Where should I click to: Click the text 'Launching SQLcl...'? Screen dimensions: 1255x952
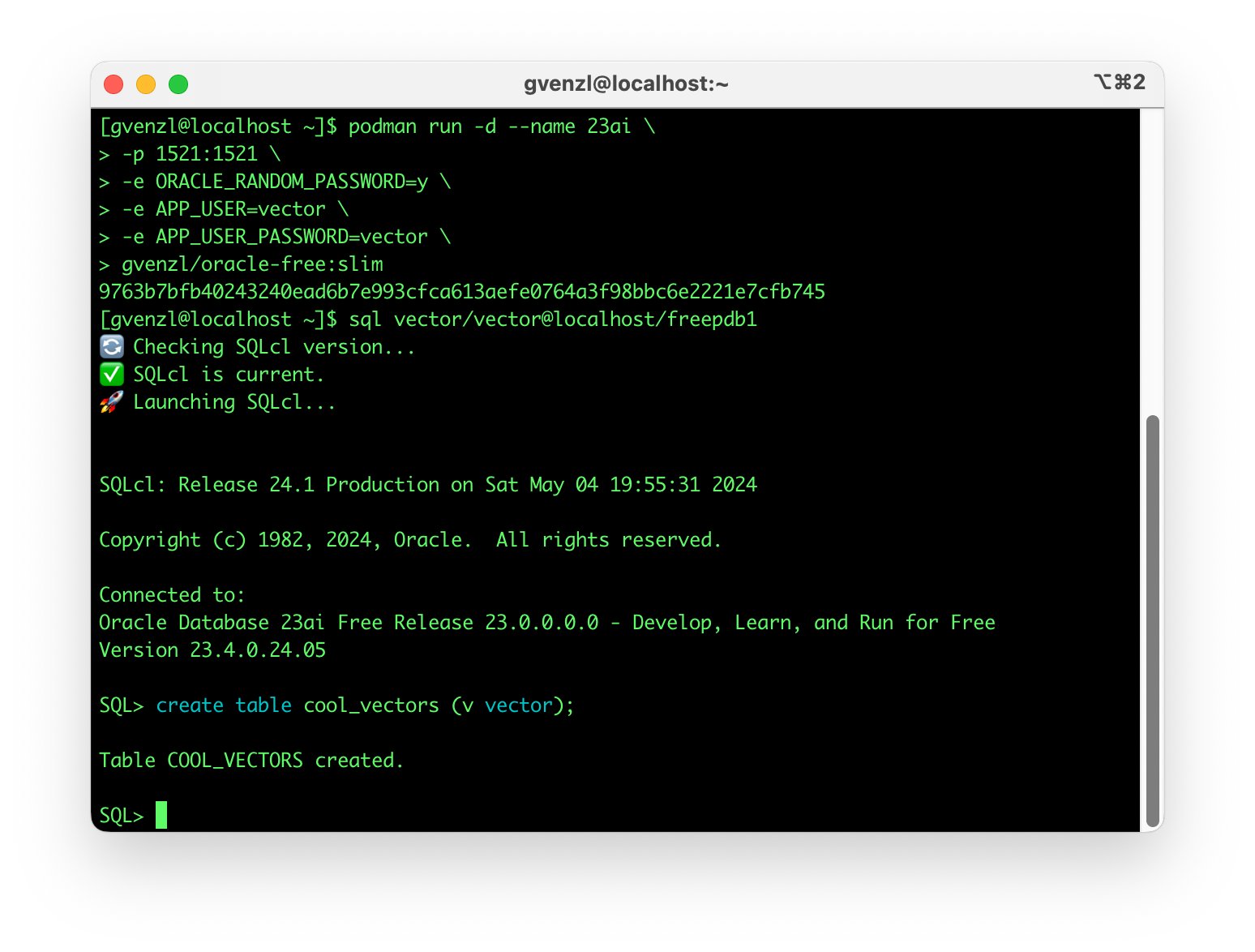(x=234, y=402)
